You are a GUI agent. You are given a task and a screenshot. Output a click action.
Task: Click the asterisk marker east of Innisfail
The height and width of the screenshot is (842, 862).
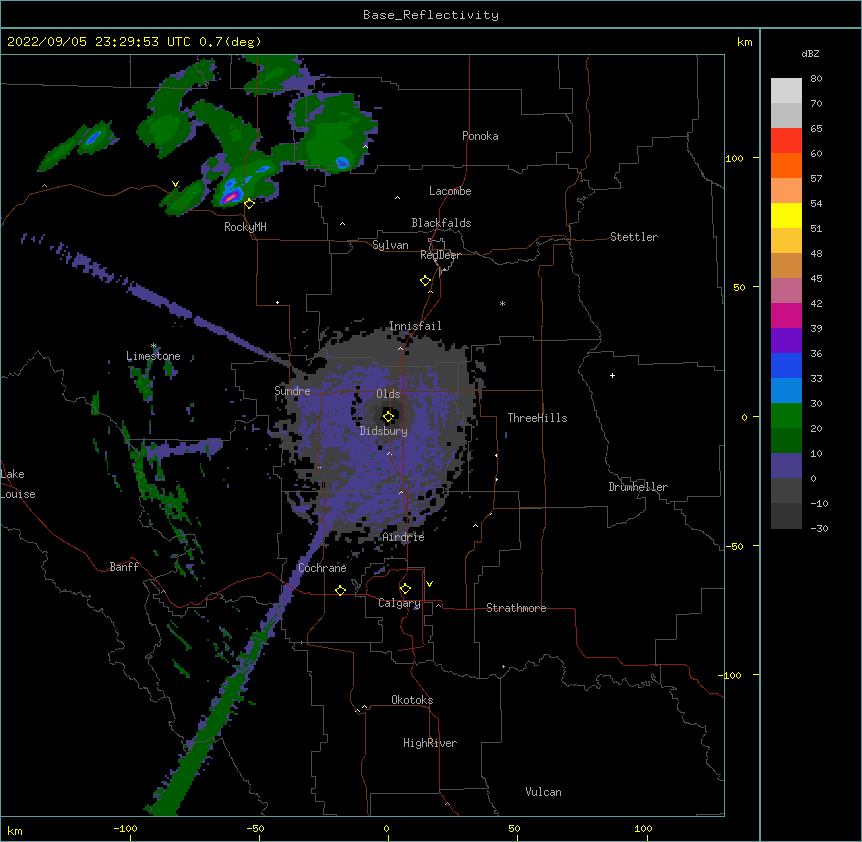[502, 304]
